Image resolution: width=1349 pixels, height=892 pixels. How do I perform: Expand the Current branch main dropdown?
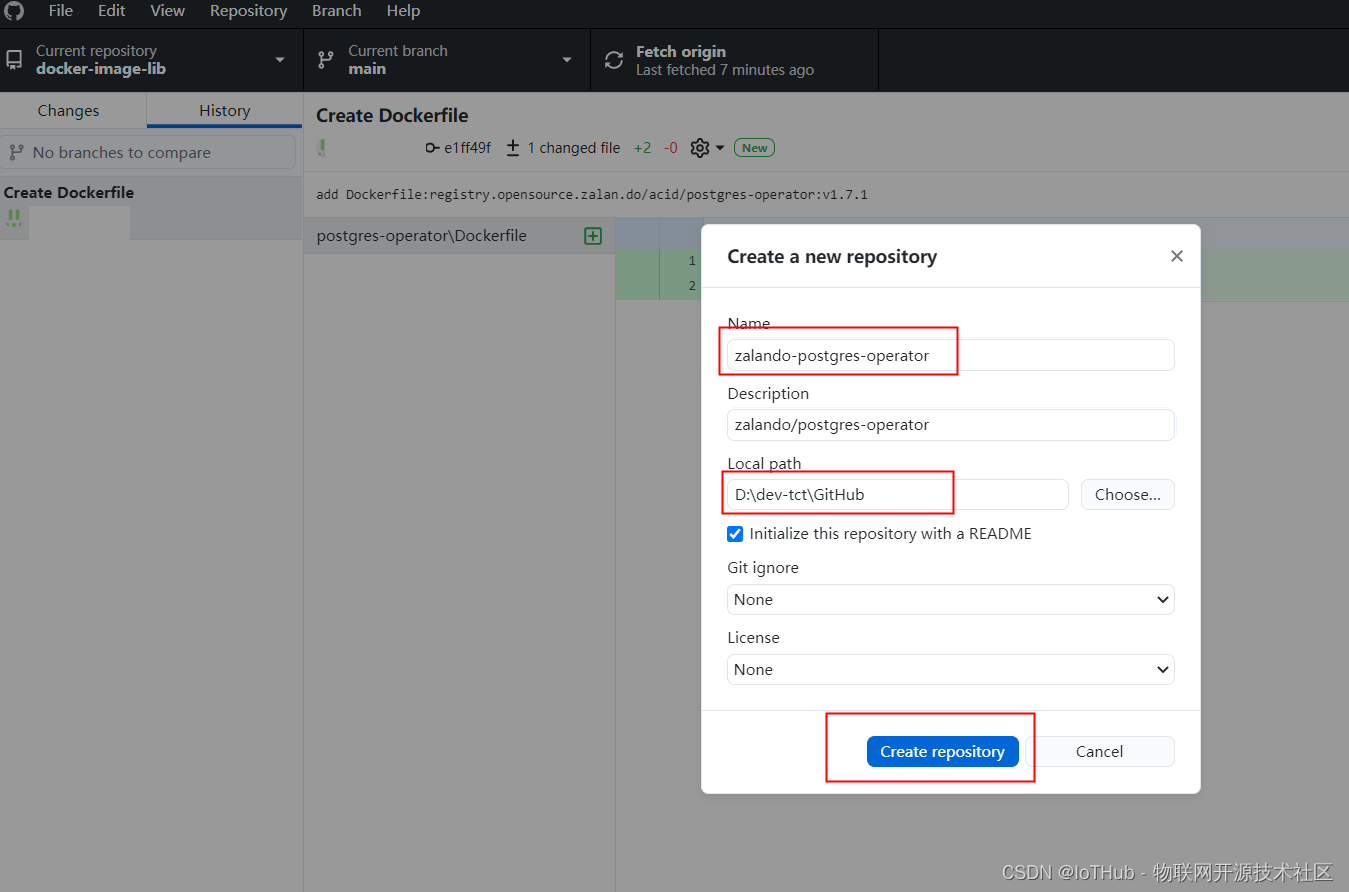[x=447, y=60]
